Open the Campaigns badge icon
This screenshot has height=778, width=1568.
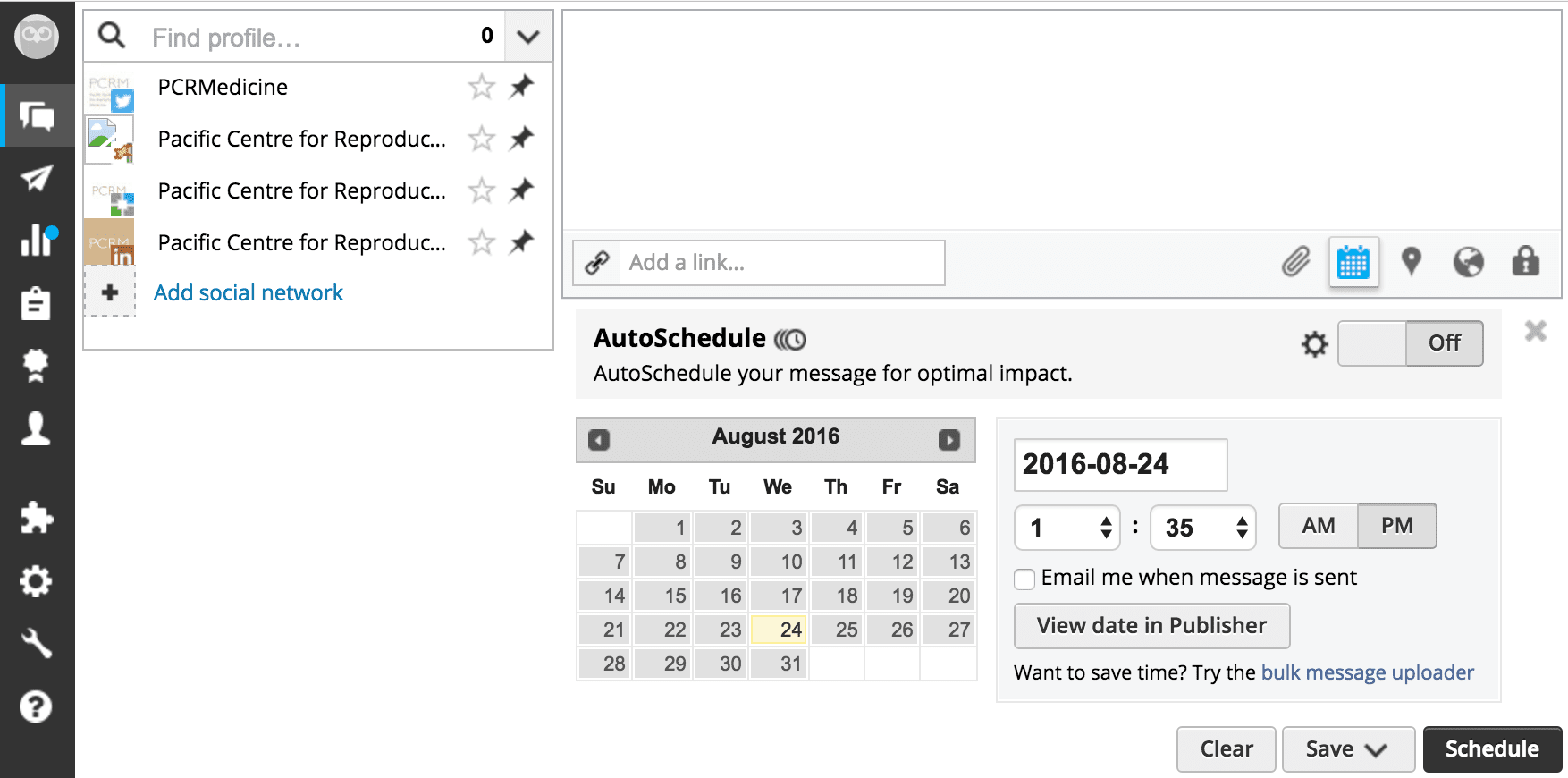click(36, 366)
